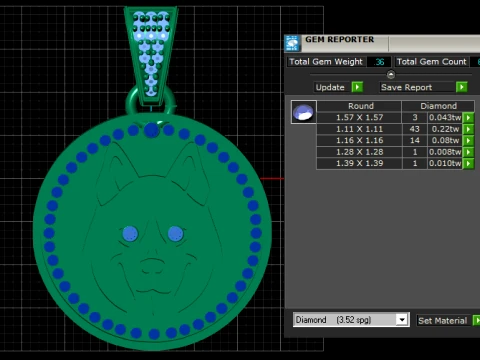Click the count cell showing 14
Screen dimensions: 480x360
[x=415, y=140]
